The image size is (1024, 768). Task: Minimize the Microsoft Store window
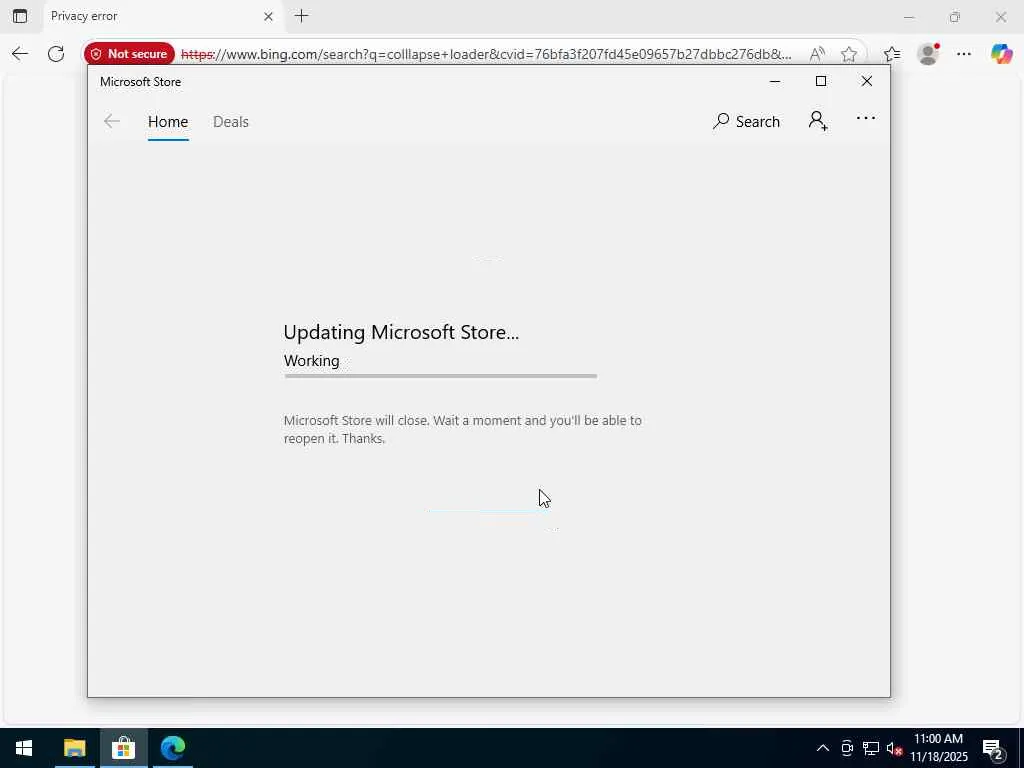pos(775,82)
